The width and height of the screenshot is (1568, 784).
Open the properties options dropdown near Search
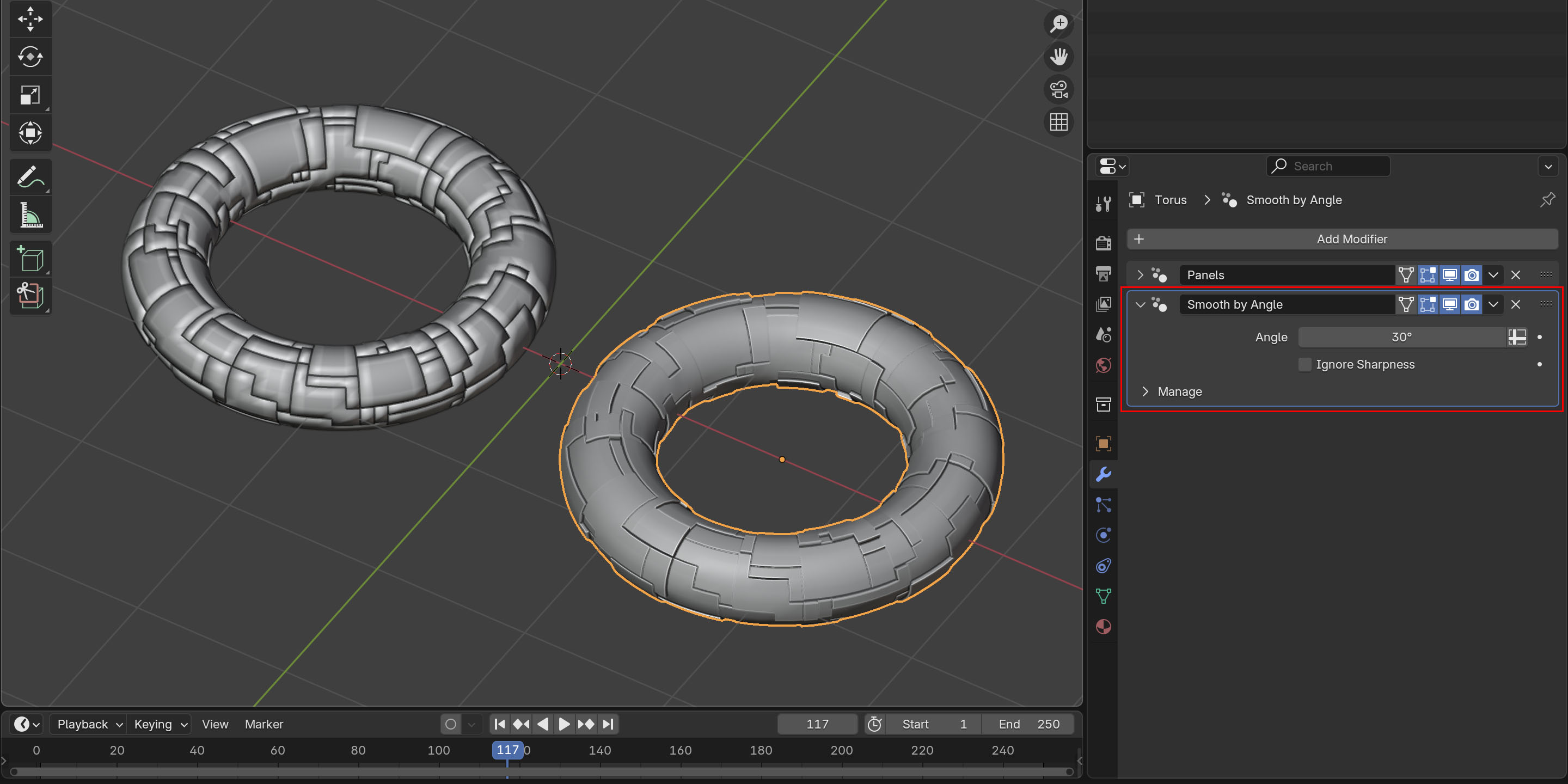click(1548, 166)
